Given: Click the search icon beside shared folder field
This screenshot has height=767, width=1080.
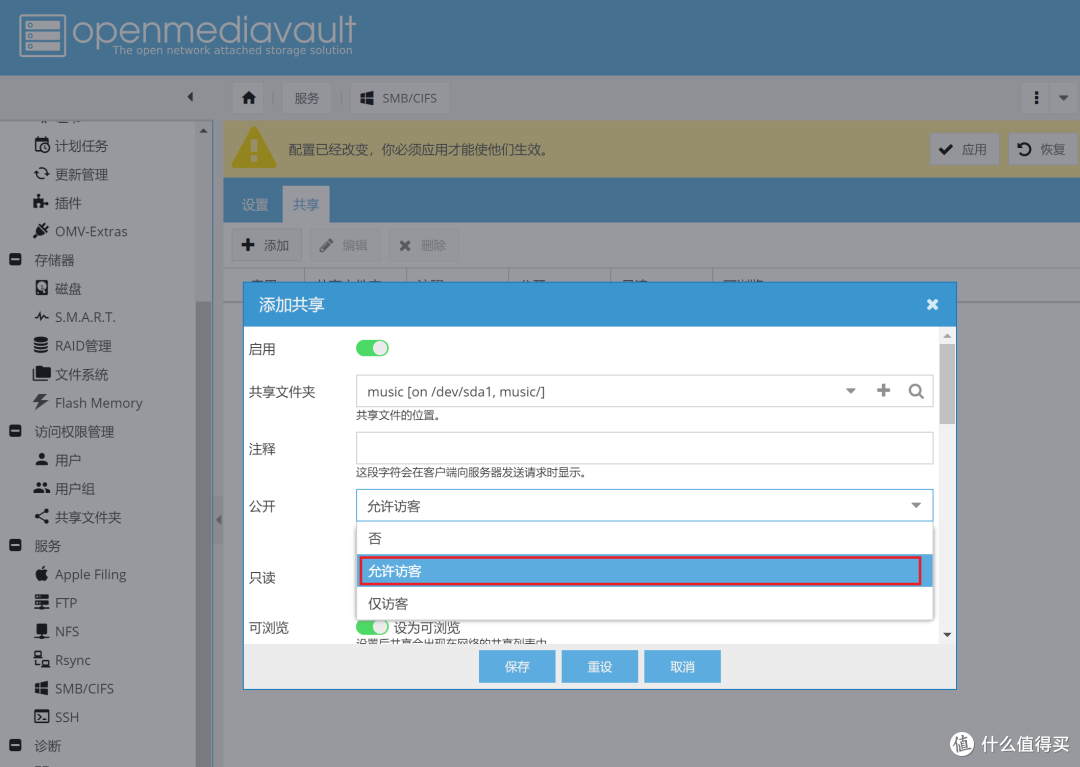Looking at the screenshot, I should pos(916,391).
